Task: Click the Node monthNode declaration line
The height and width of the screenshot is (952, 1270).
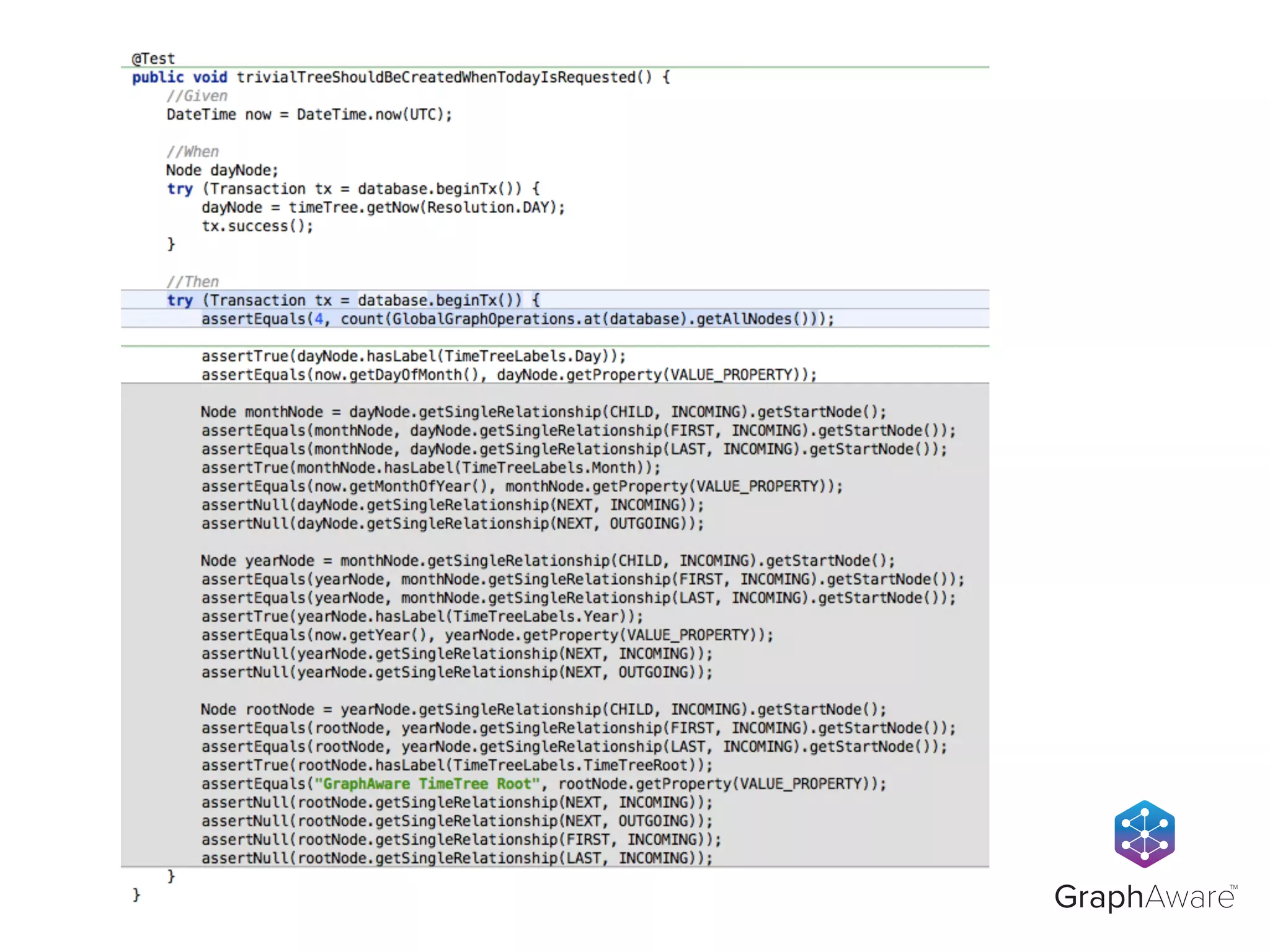Action: point(543,412)
